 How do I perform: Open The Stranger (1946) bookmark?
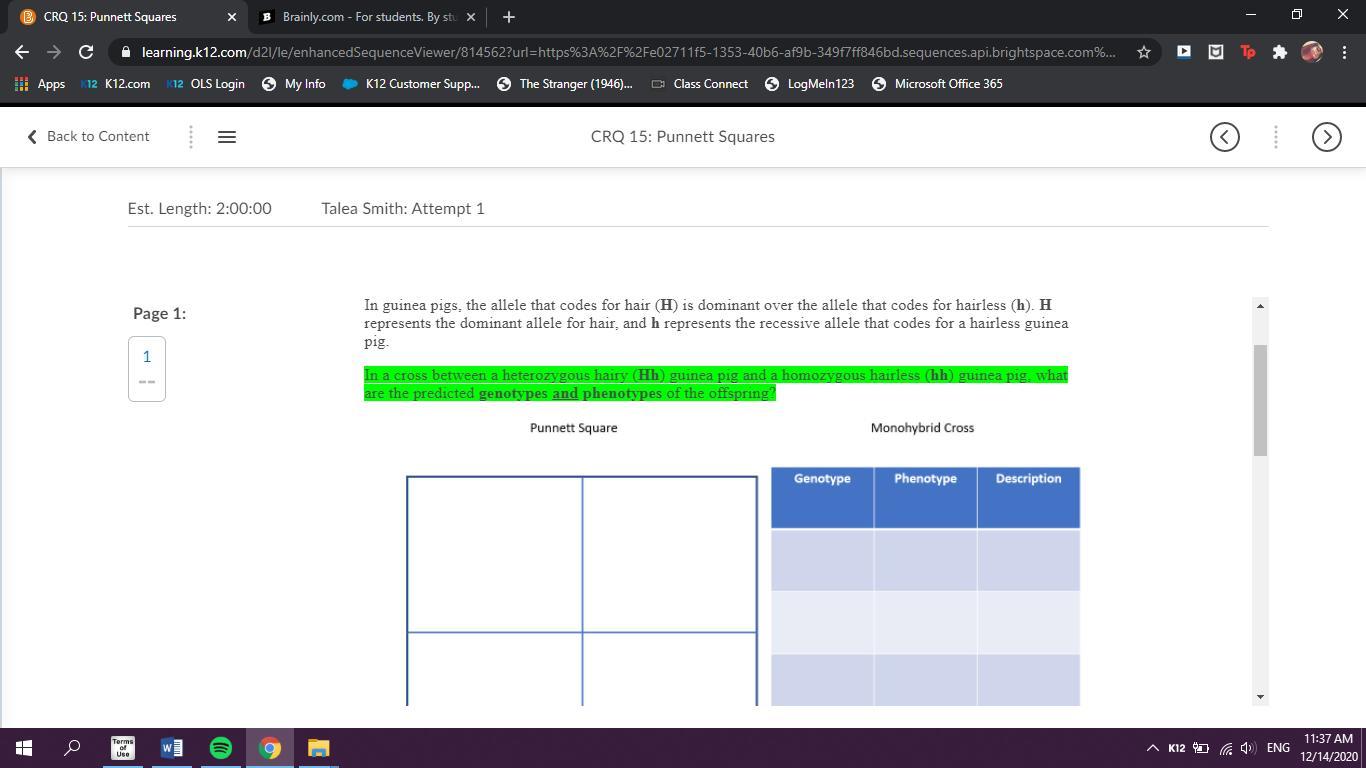(x=565, y=84)
